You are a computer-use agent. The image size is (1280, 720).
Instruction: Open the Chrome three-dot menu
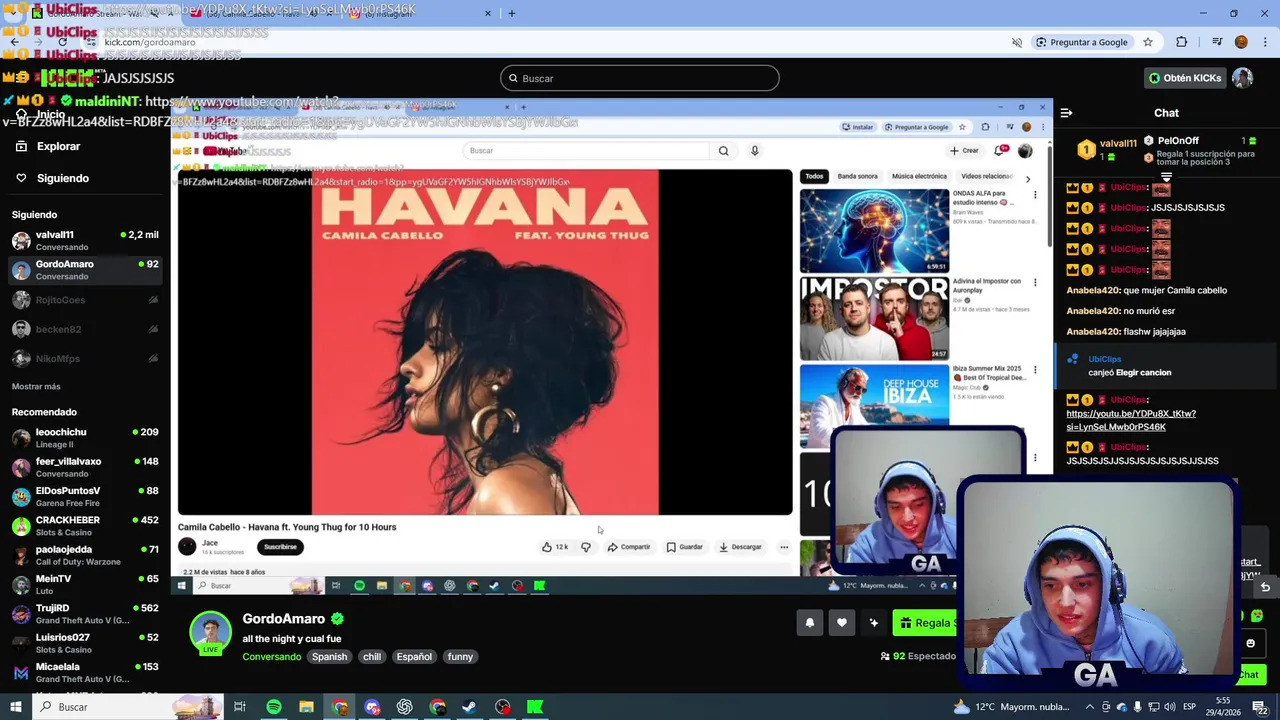pyautogui.click(x=1263, y=42)
